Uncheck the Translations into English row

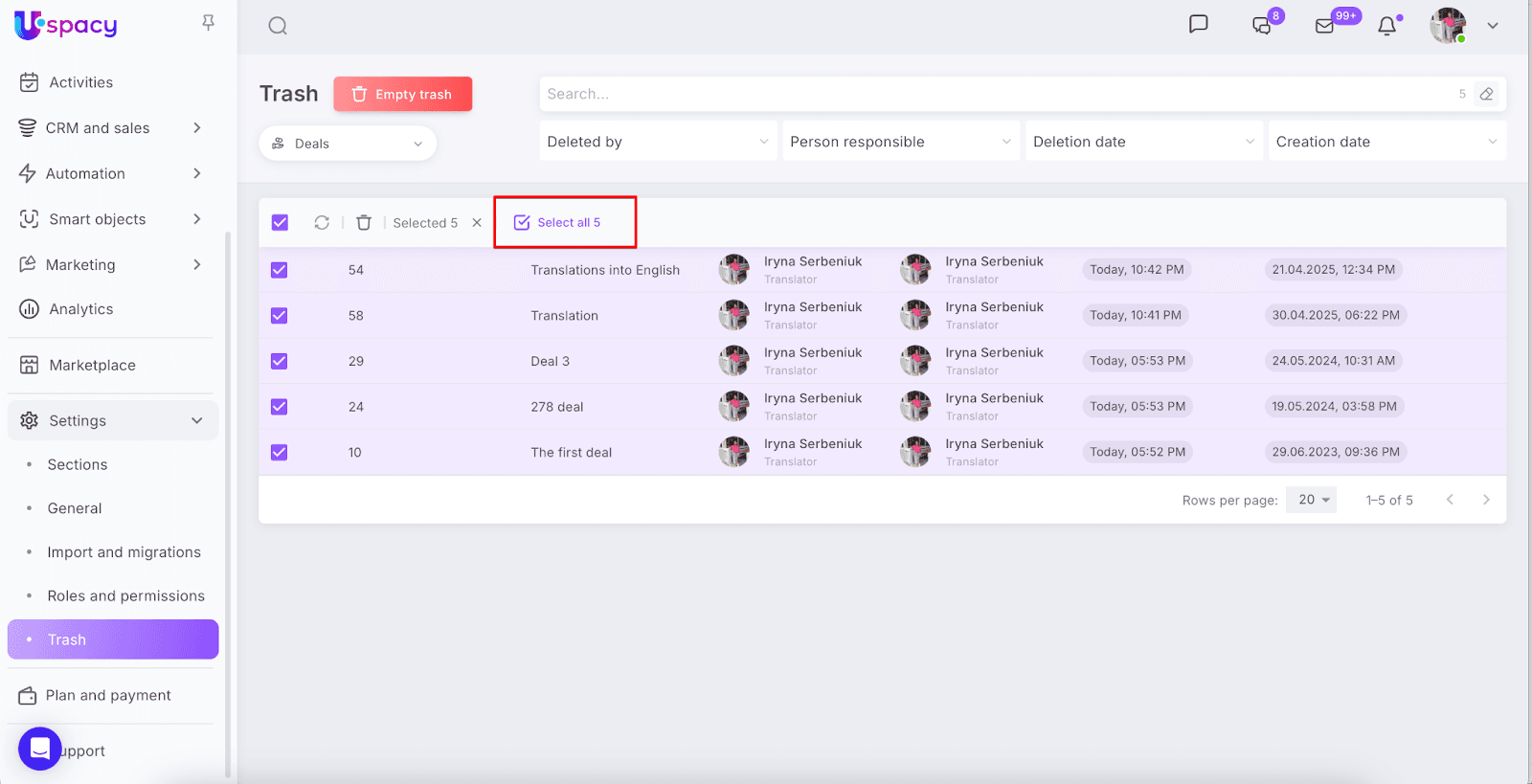click(x=280, y=270)
